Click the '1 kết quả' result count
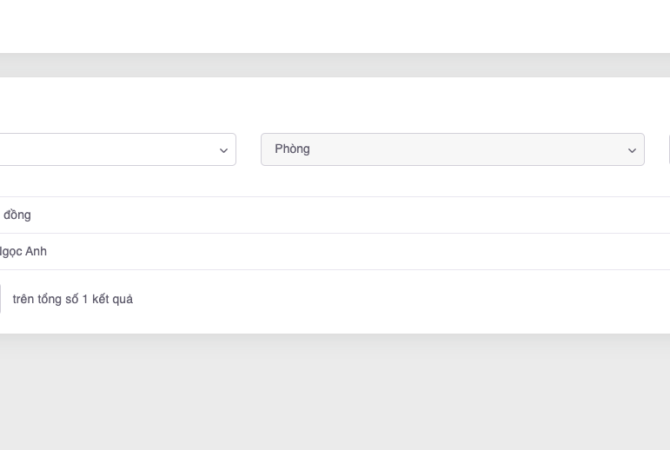 pos(107,299)
